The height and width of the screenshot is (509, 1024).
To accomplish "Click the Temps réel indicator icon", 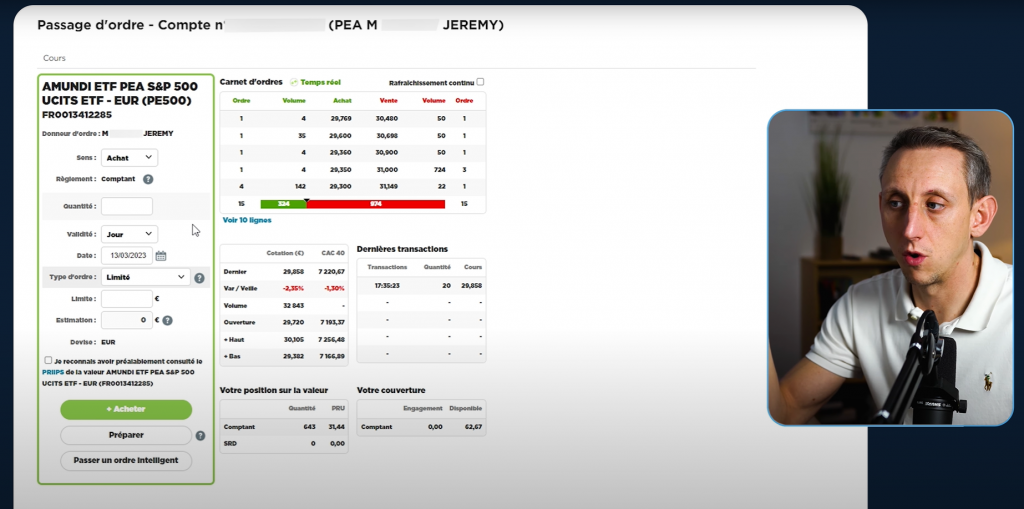I will coord(294,82).
